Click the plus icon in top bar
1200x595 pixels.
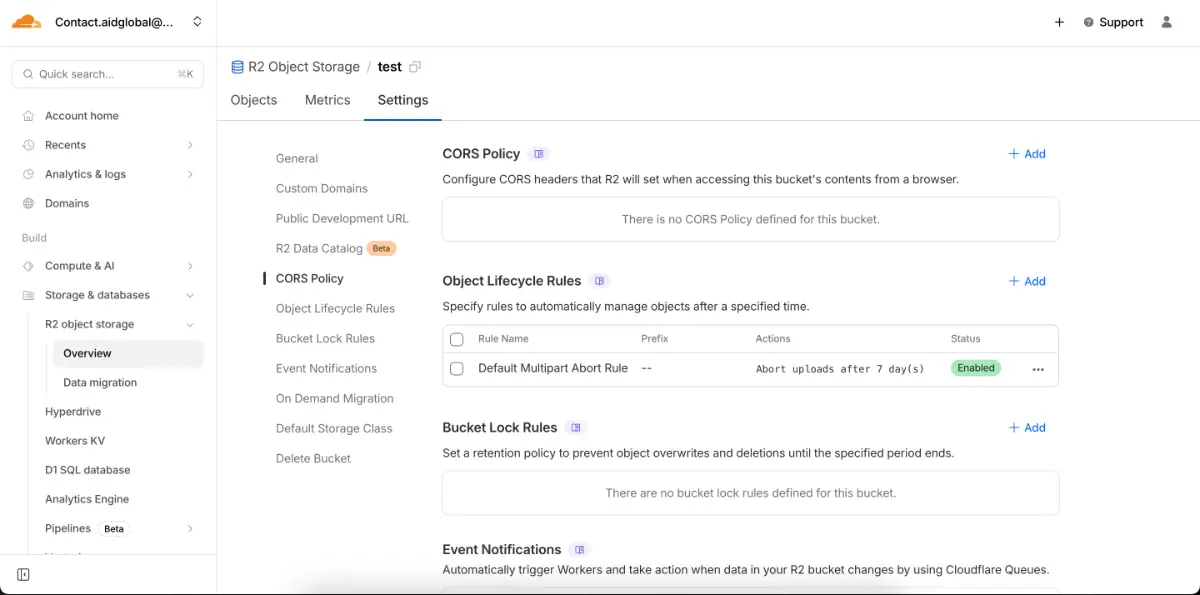(1059, 22)
